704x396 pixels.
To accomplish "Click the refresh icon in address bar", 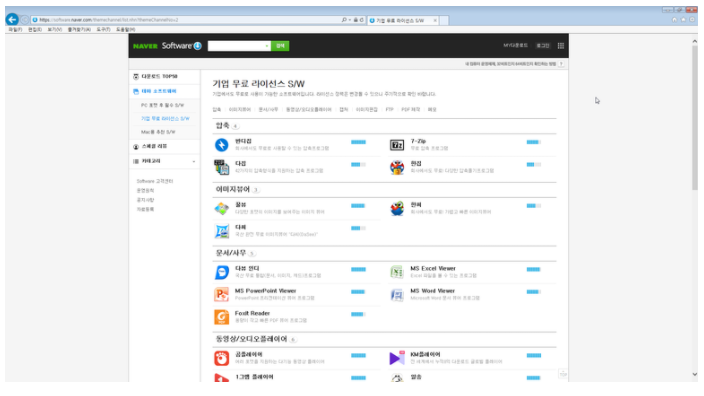I will coord(361,20).
